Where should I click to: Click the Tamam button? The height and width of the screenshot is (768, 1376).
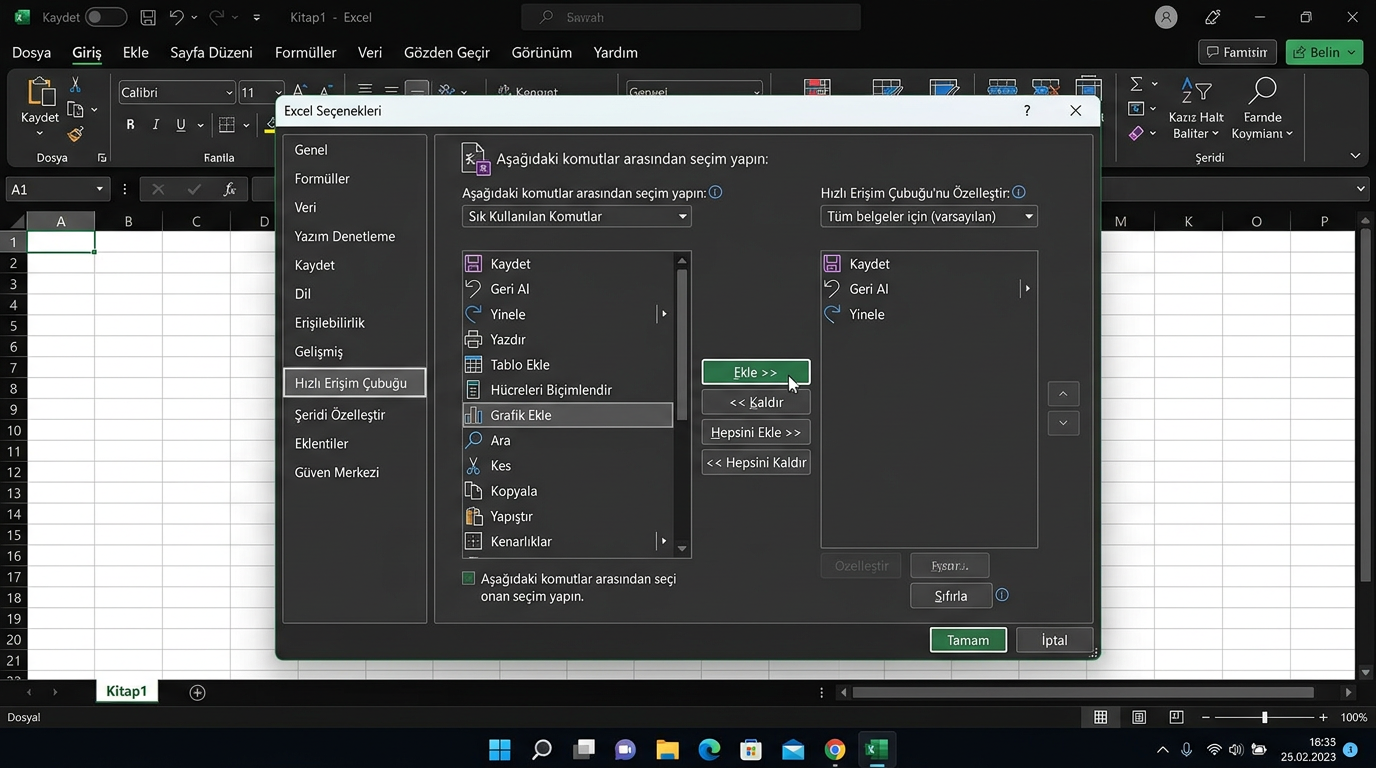point(968,640)
